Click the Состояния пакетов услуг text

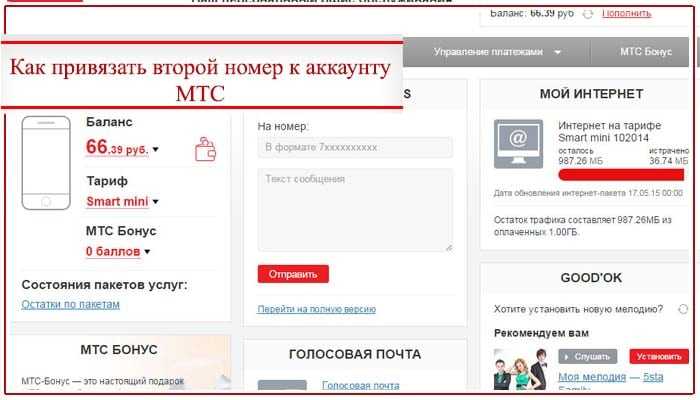tap(104, 285)
